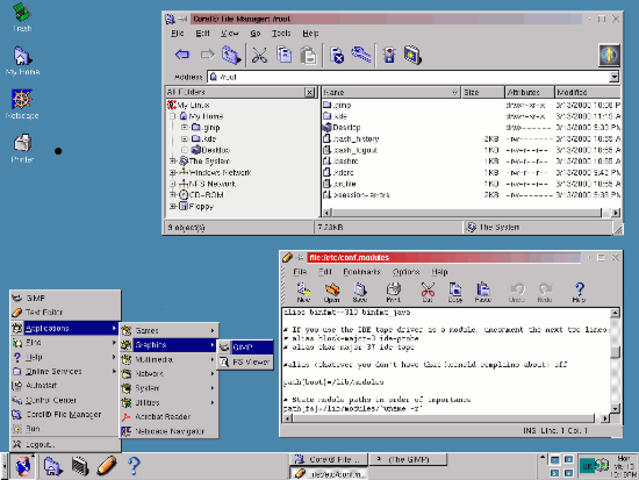Click the Modified column header

(587, 92)
